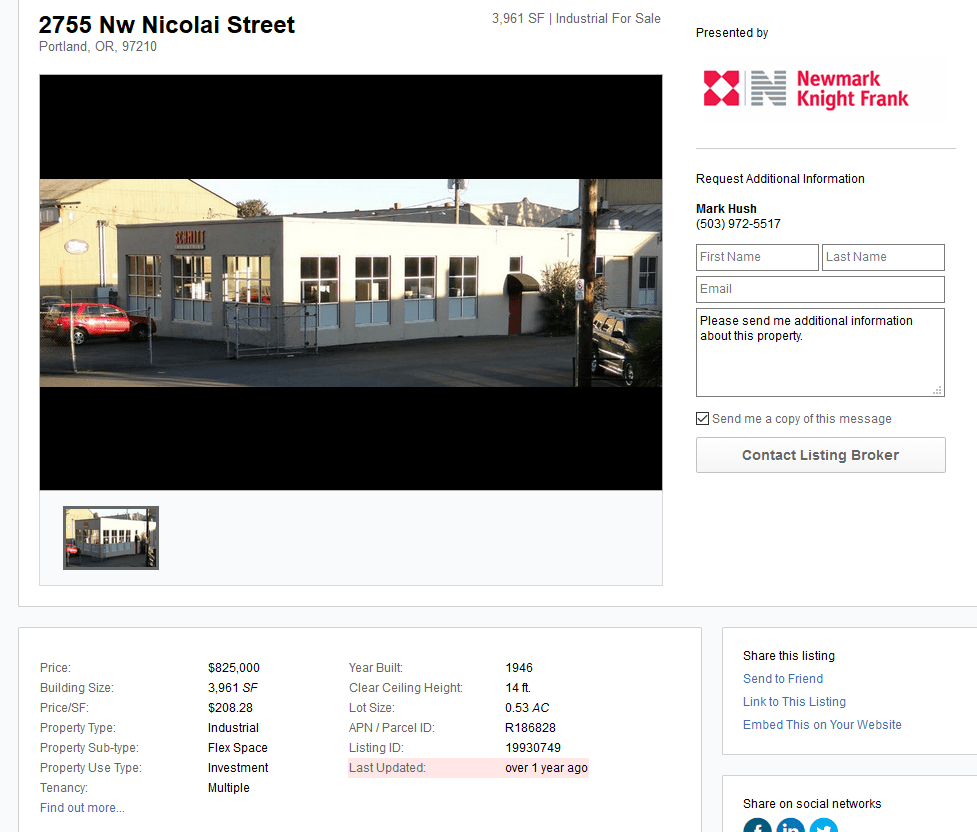Share listing on Facebook
The image size is (977, 832).
(758, 826)
